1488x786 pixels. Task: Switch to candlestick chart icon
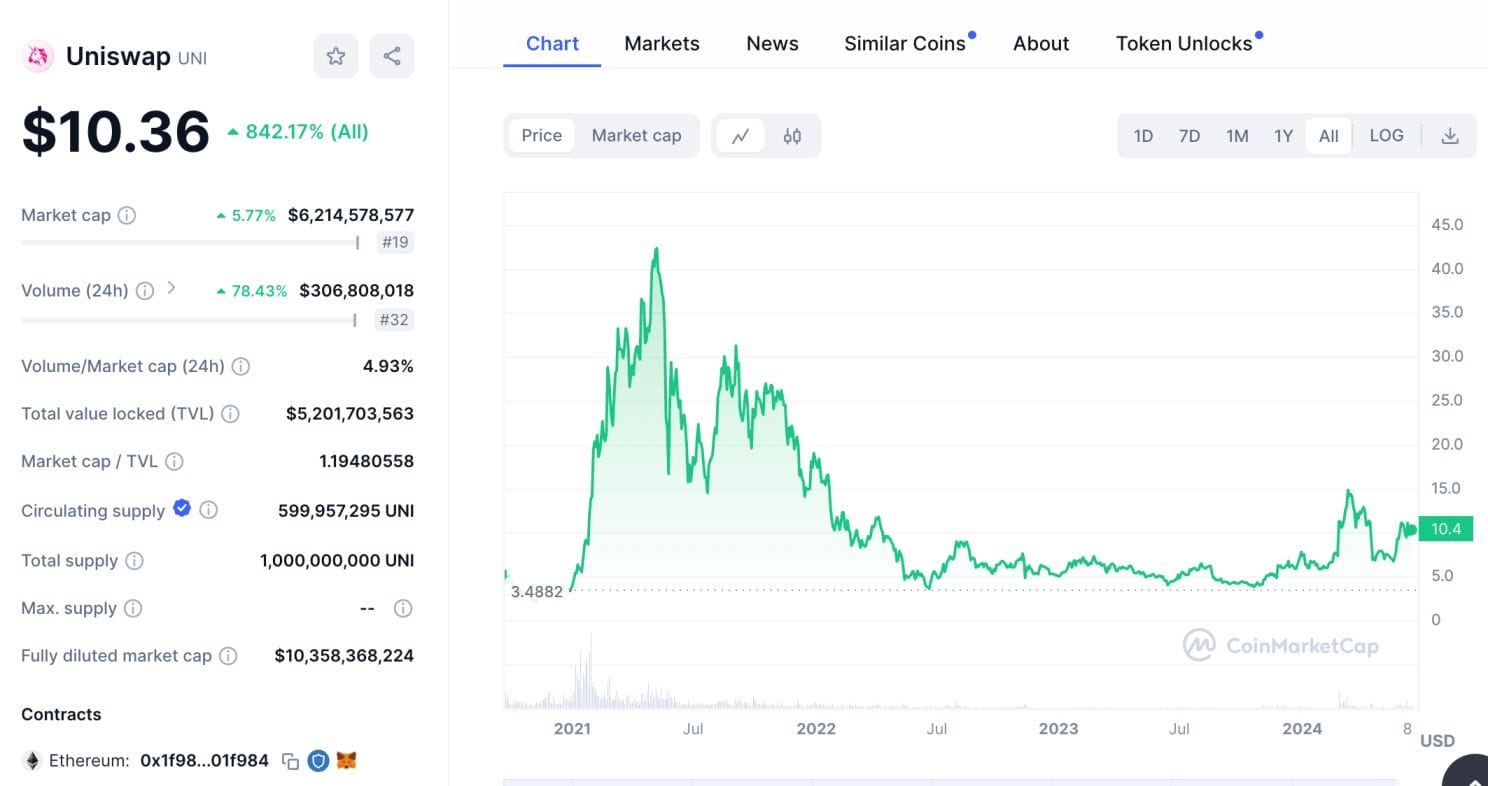click(792, 136)
